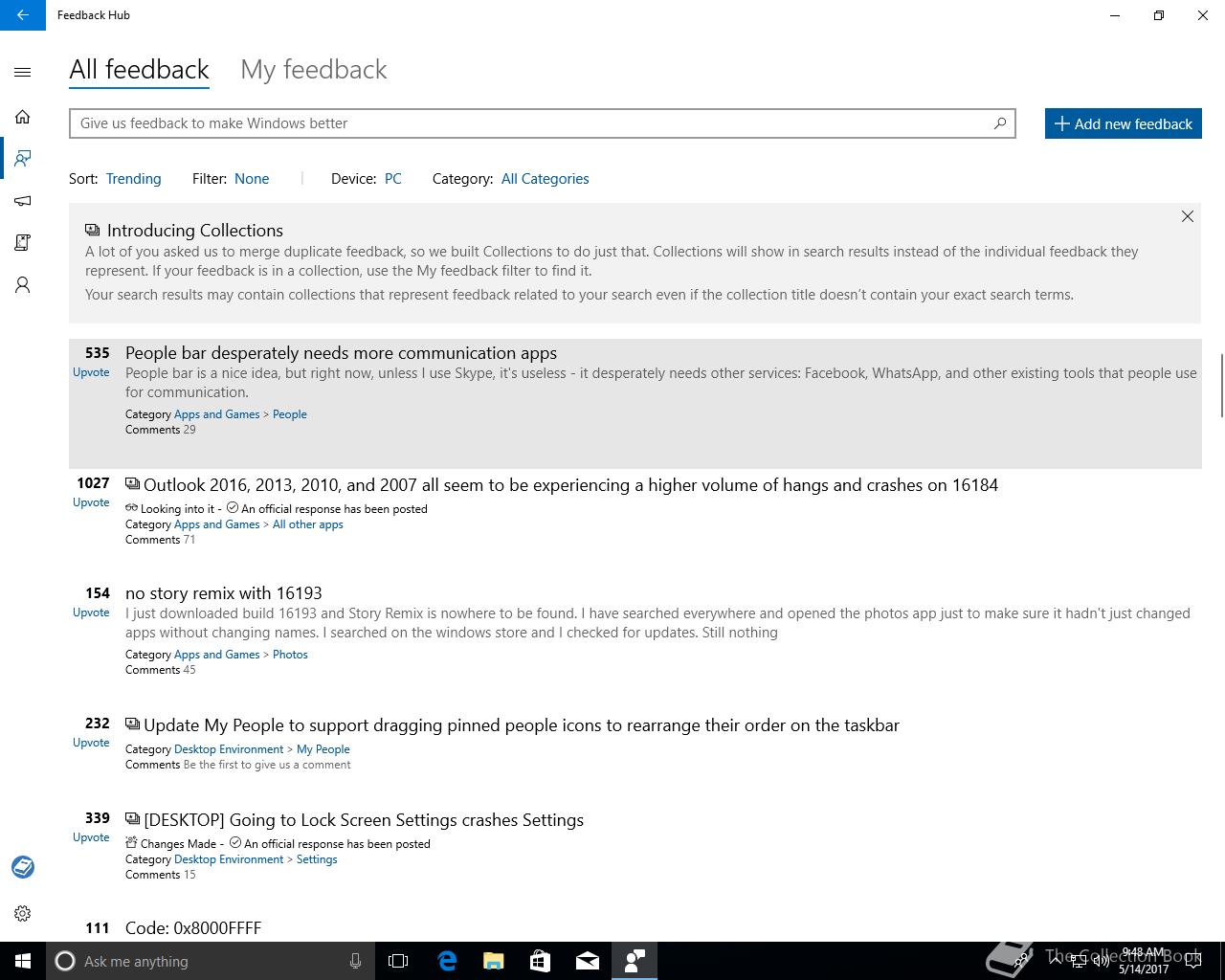1225x980 pixels.
Task: Click Photos category link
Action: 290,655
